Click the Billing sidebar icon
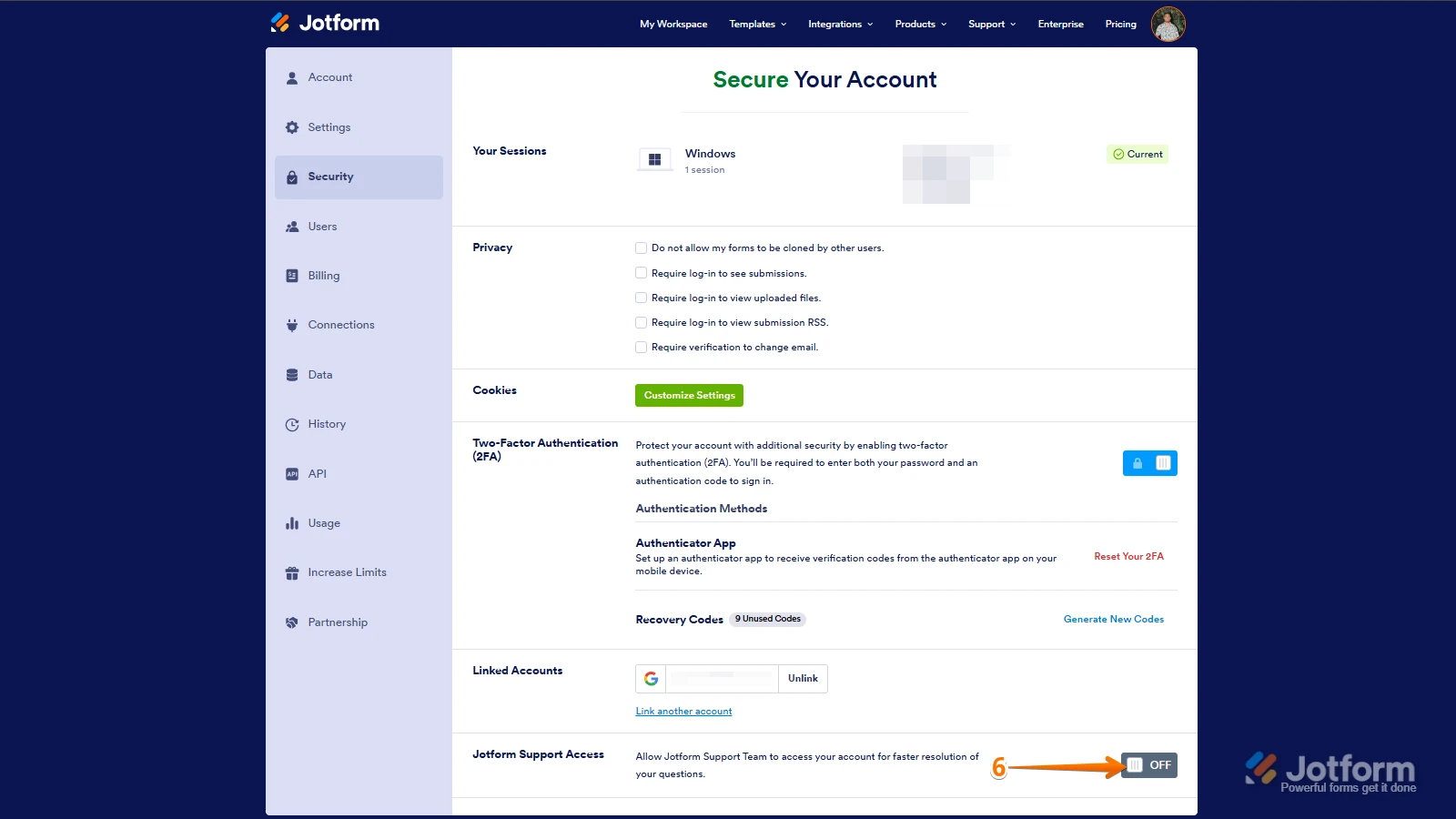Screen dimensions: 1456x819 tap(292, 276)
